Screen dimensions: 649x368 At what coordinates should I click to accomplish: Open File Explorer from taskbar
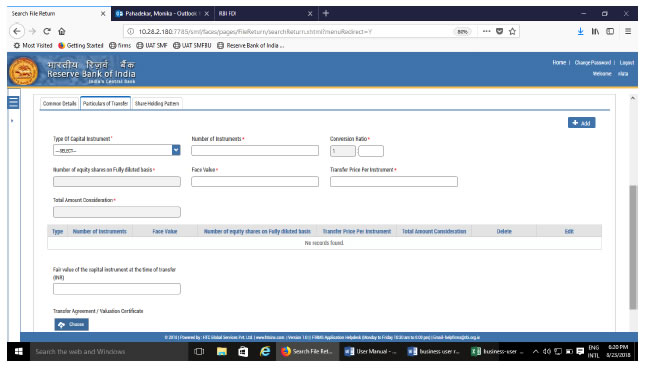click(x=222, y=351)
